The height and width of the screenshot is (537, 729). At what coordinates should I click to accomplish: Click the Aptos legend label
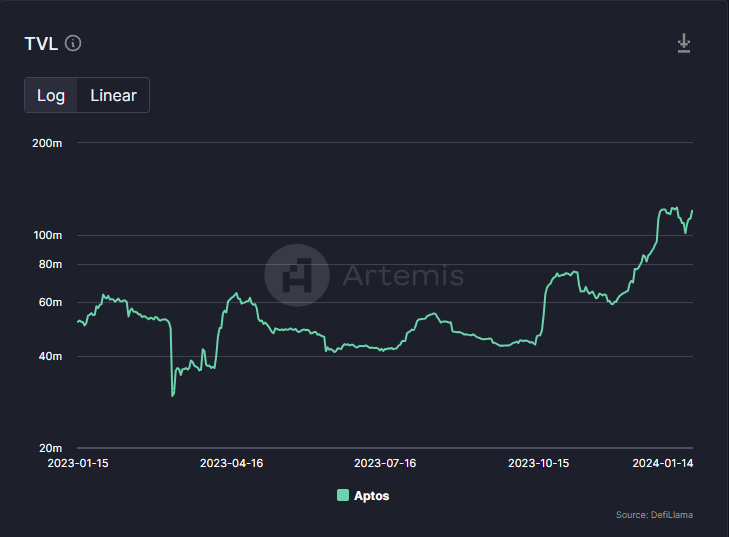371,496
